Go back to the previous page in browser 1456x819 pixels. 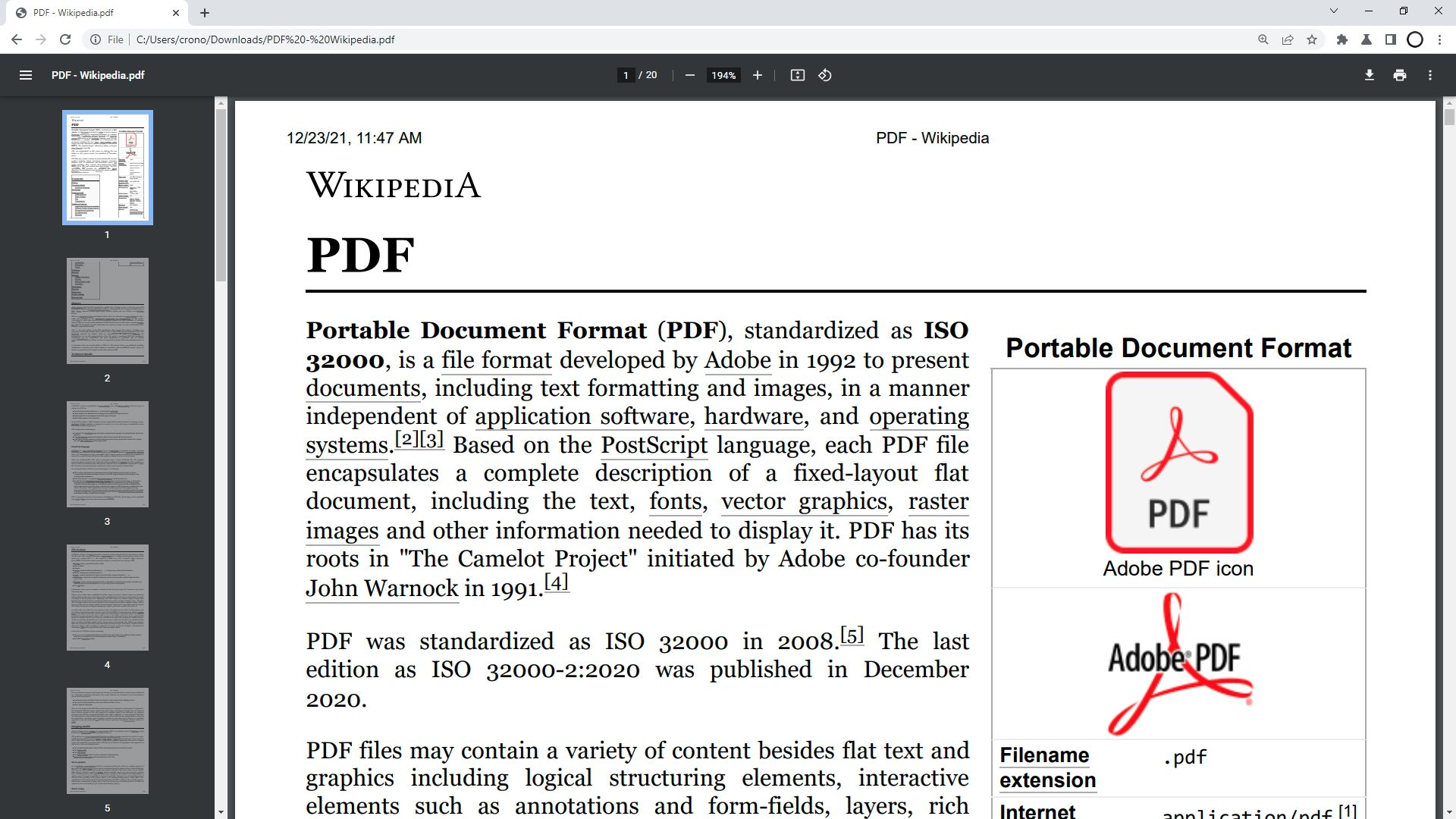(x=17, y=39)
